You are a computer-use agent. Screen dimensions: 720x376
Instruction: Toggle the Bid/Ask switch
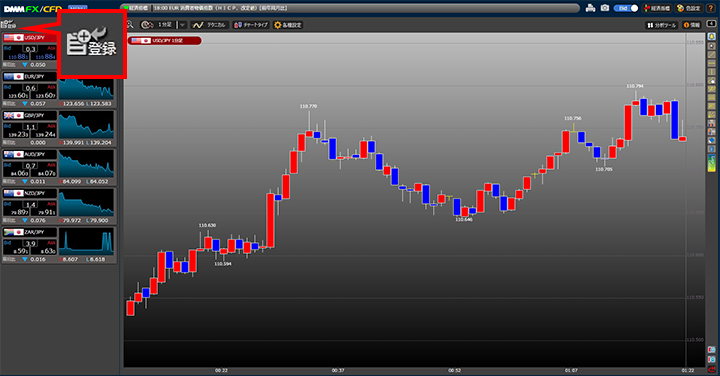point(626,8)
